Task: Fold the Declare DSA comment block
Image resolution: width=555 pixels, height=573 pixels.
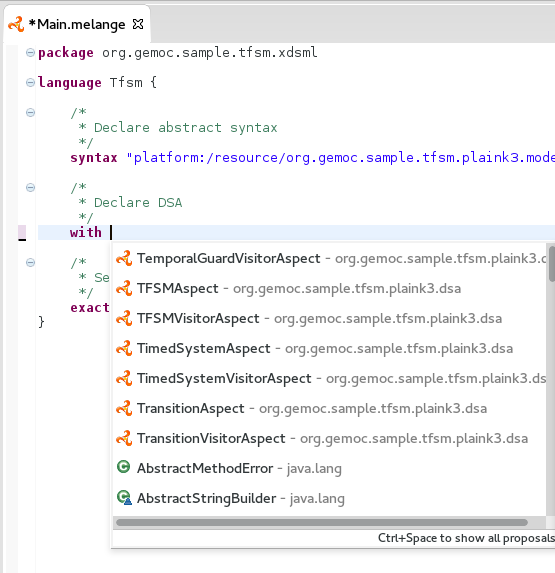Action: pyautogui.click(x=30, y=187)
